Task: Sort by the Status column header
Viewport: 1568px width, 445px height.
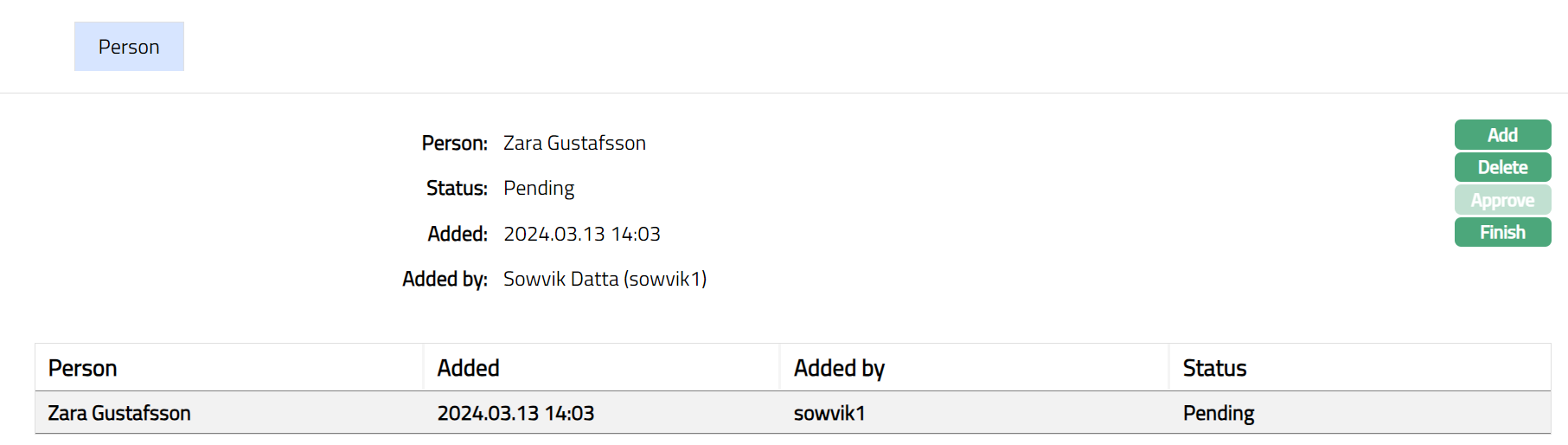Action: (1213, 368)
